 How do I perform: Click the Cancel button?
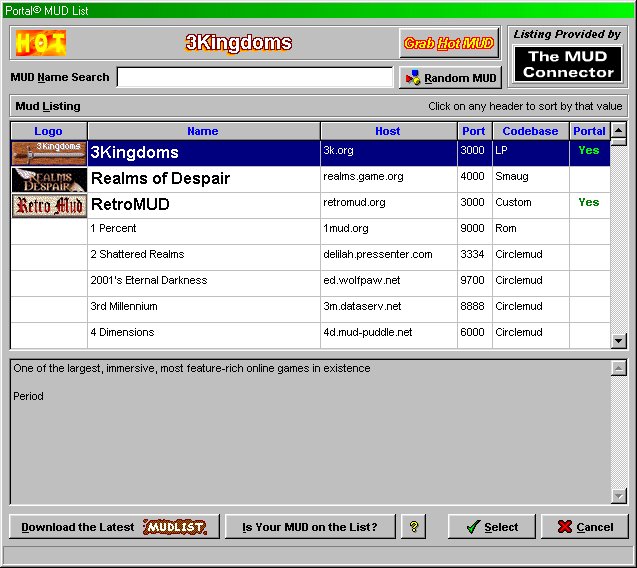click(585, 527)
